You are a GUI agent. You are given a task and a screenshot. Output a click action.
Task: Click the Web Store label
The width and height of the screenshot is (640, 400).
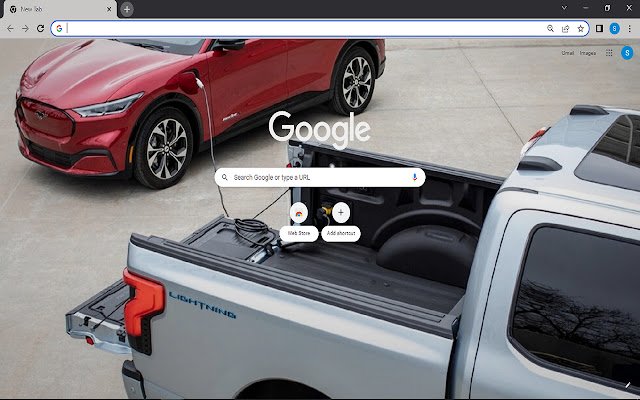[299, 233]
